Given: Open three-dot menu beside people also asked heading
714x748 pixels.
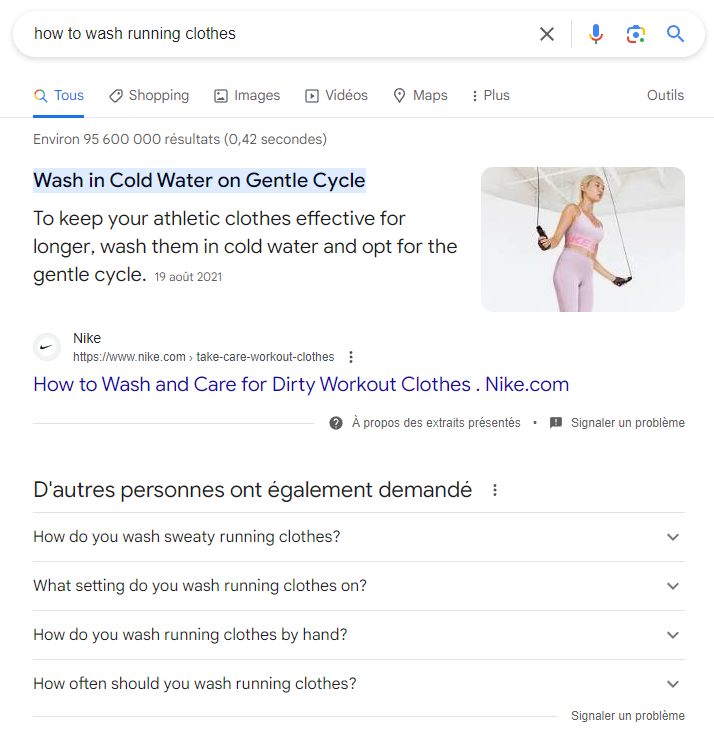Looking at the screenshot, I should pos(494,491).
